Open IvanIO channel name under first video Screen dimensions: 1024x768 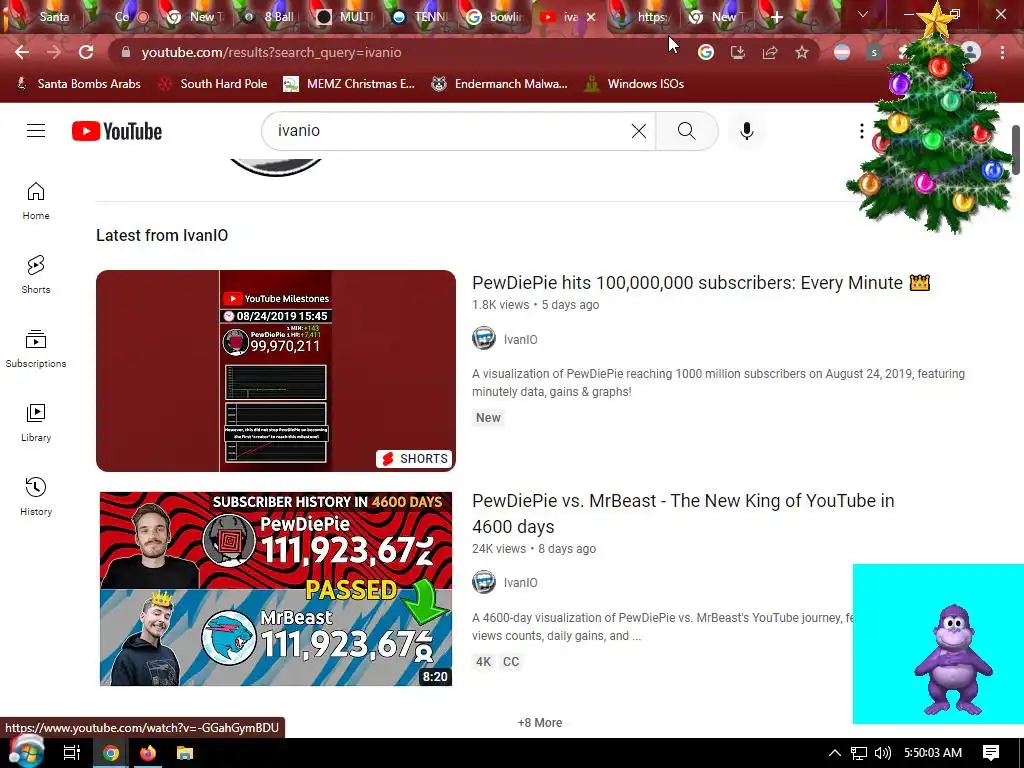[x=520, y=340]
